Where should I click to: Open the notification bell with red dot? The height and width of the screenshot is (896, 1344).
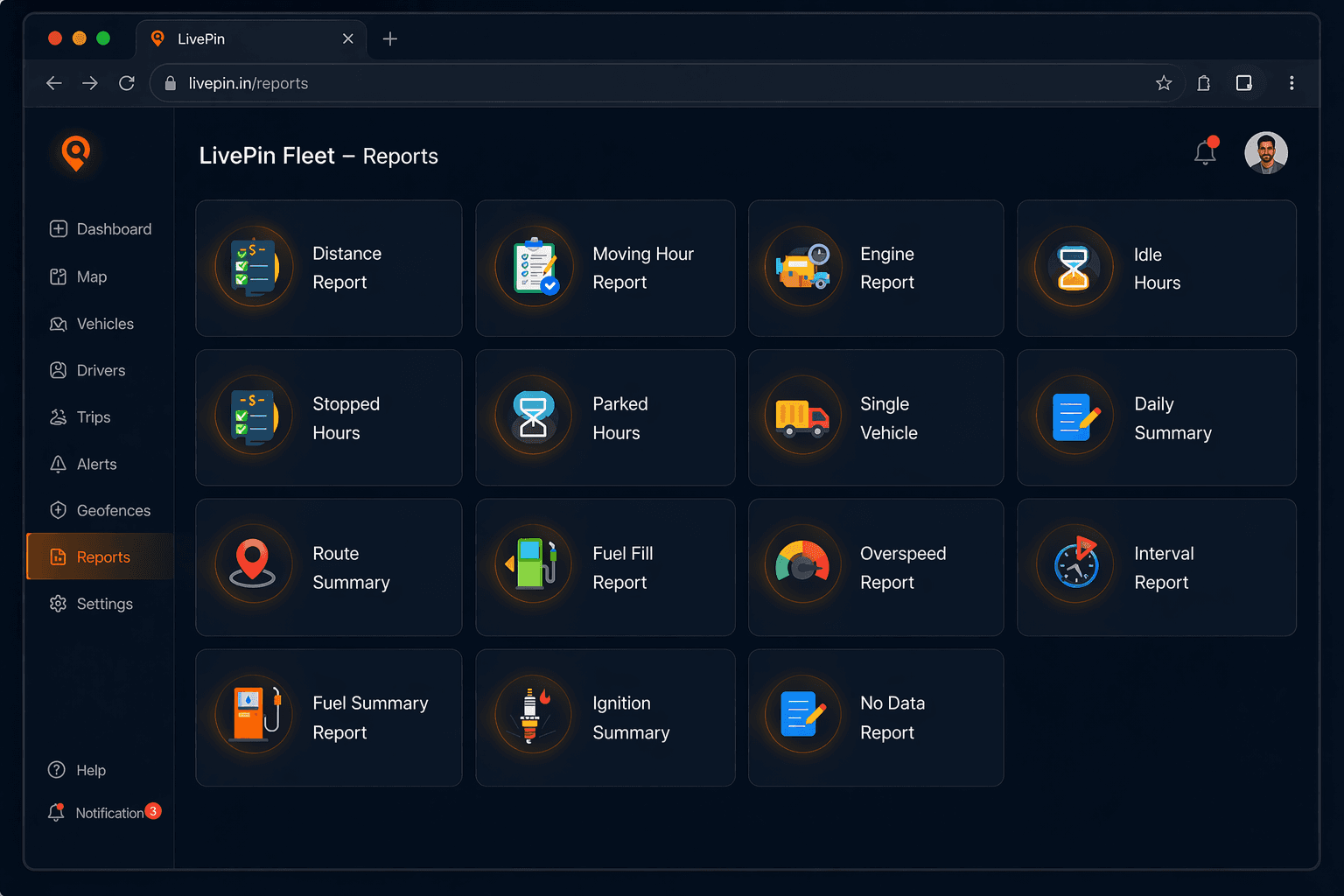[1205, 152]
